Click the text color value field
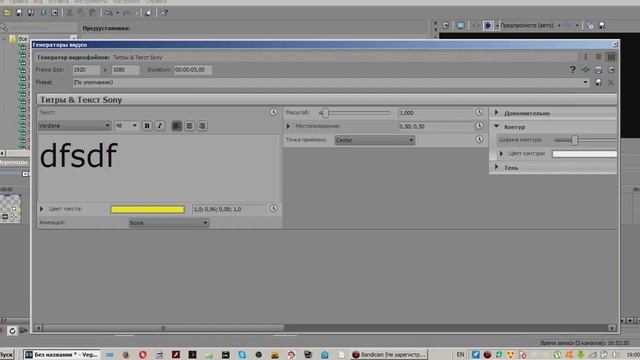 pos(229,209)
